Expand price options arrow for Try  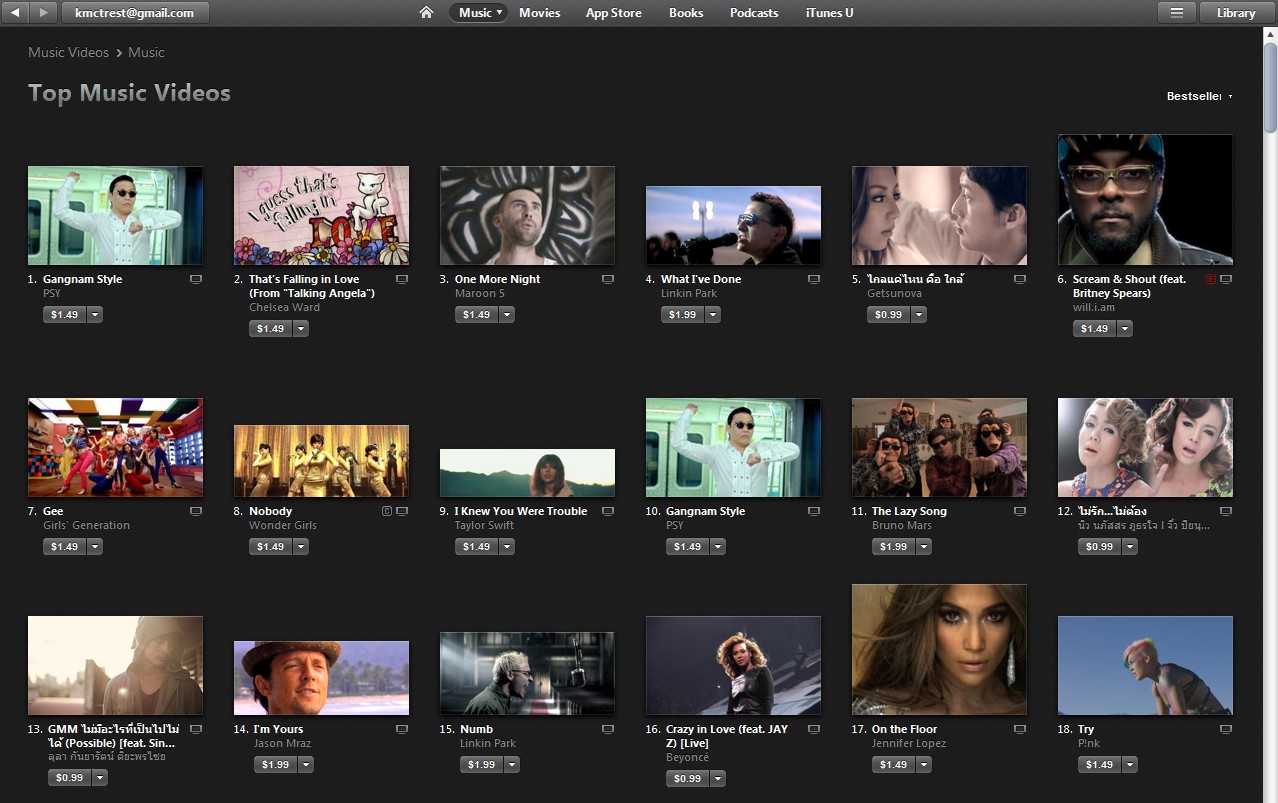coord(1130,765)
